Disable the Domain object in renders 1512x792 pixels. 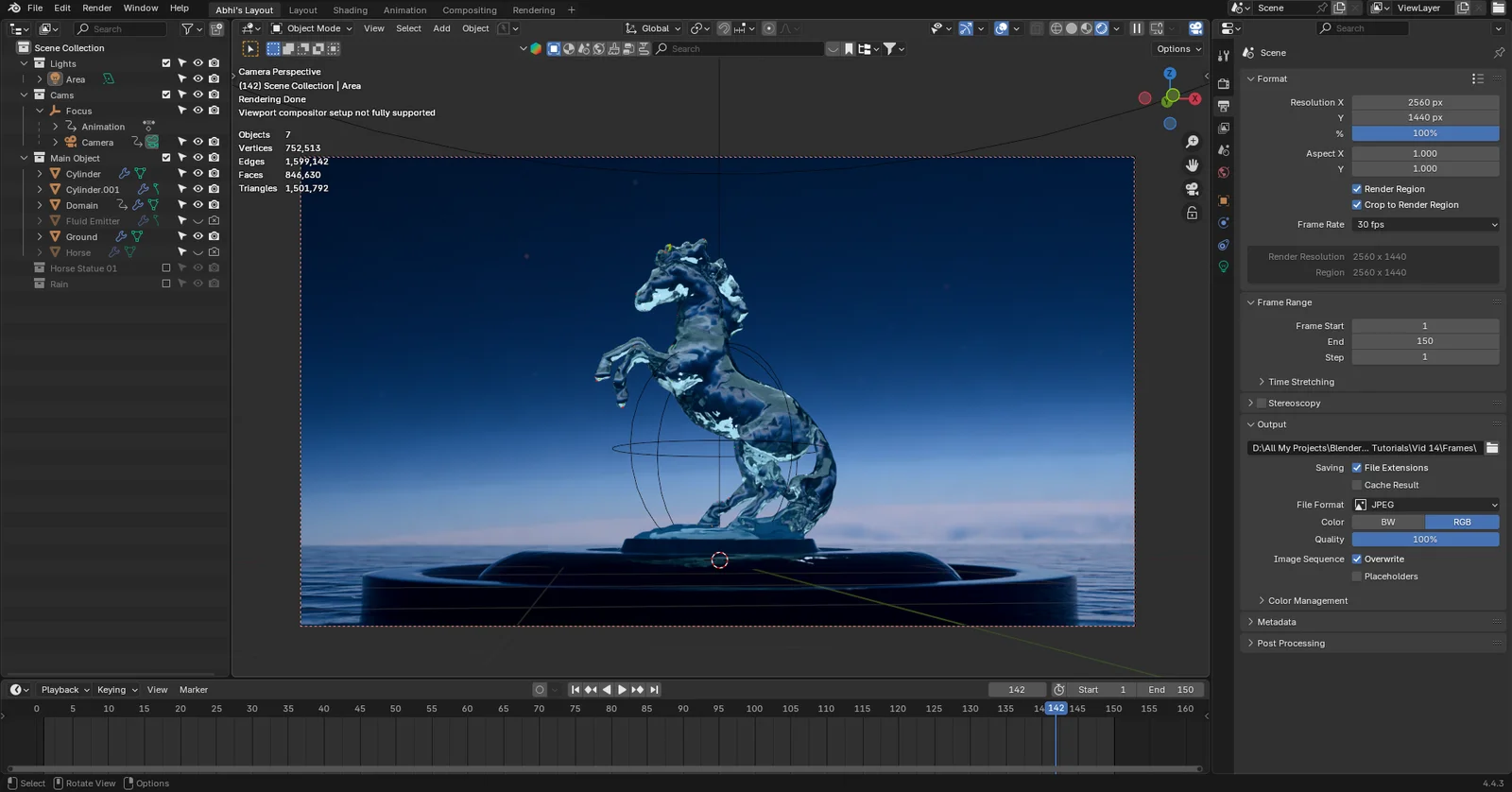coord(214,205)
